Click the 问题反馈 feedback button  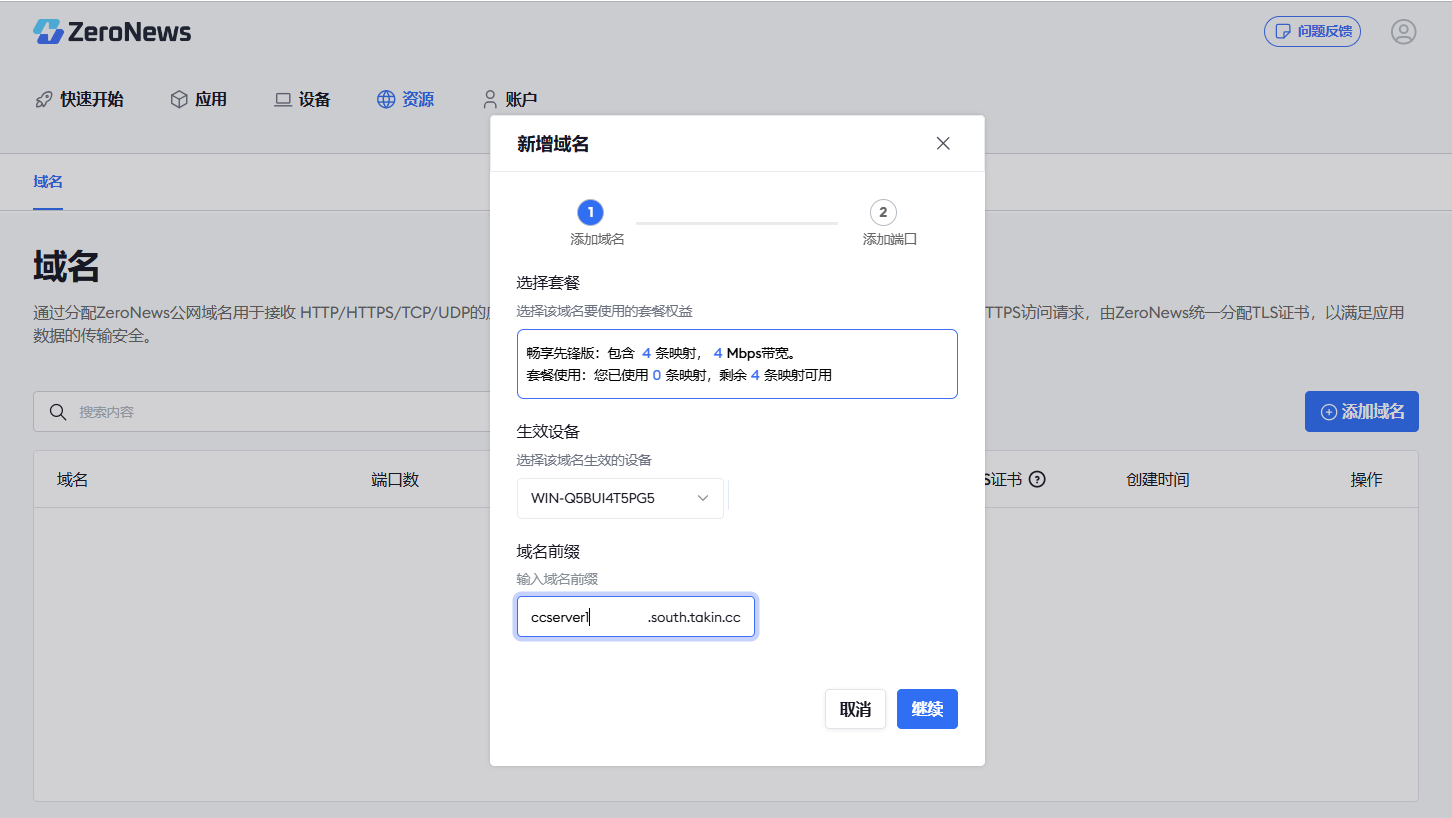point(1312,31)
